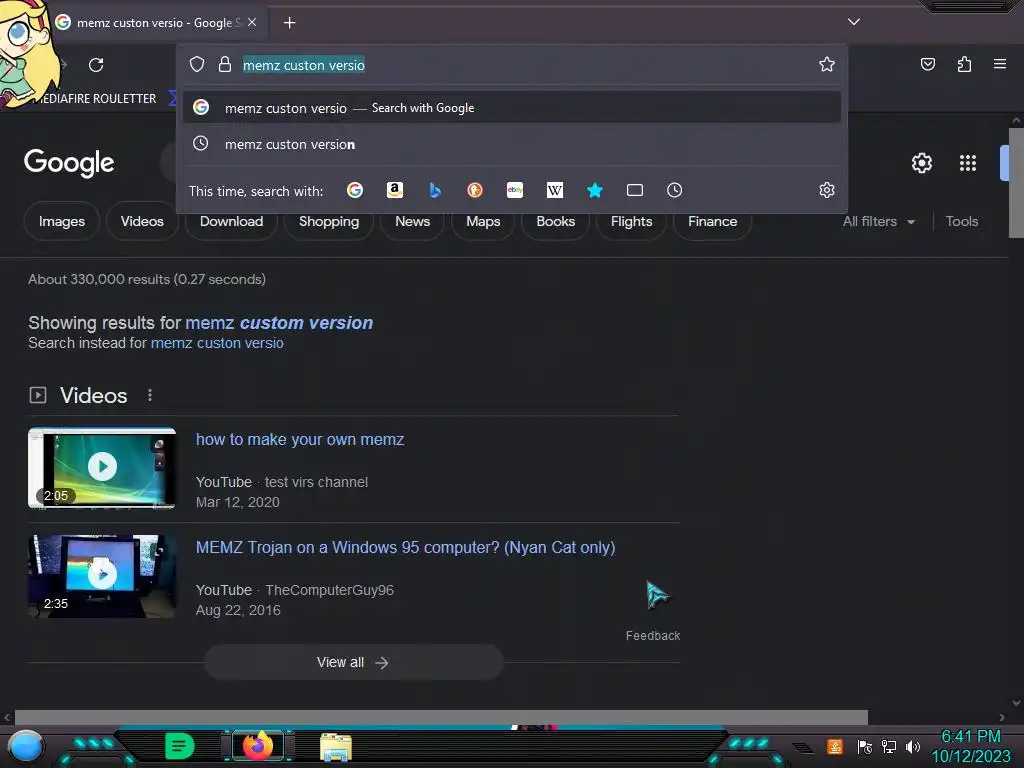Open the Start orb in the taskbar
Image resolution: width=1024 pixels, height=768 pixels.
25,746
